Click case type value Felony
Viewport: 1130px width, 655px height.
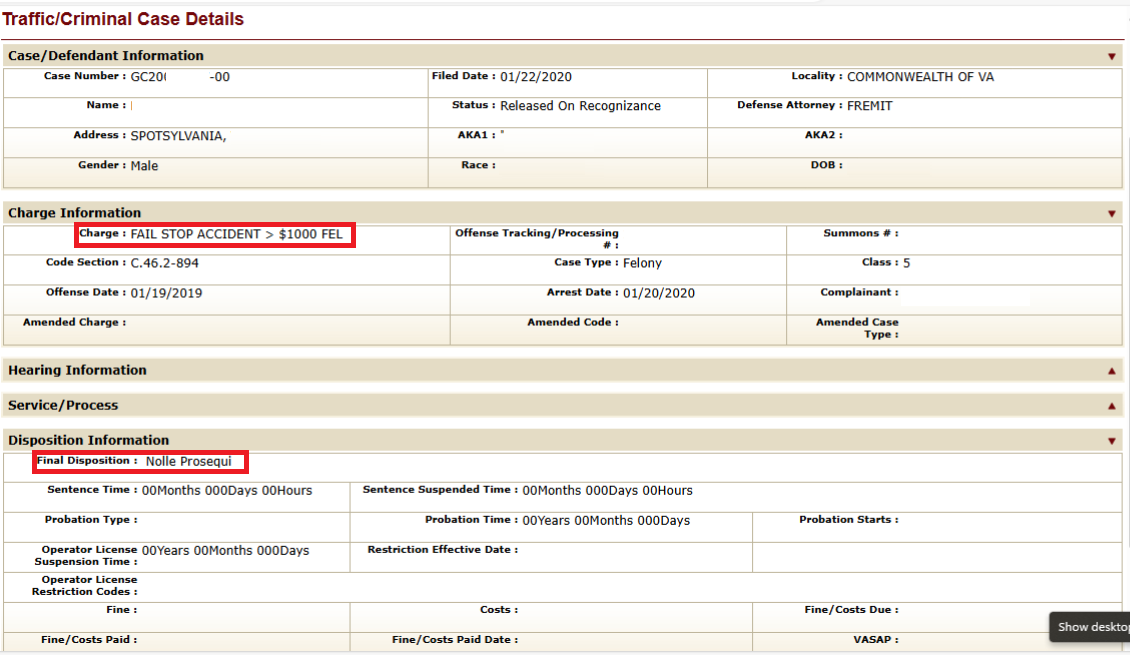(642, 263)
